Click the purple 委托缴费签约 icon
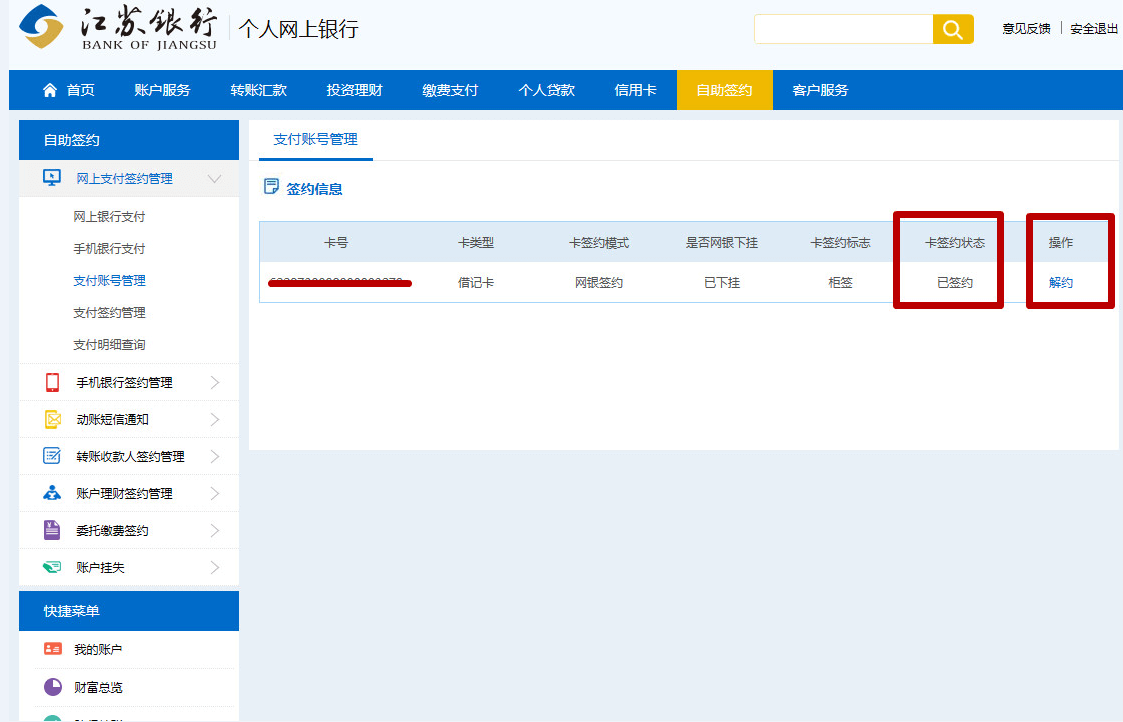Viewport: 1123px width, 722px height. tap(52, 530)
